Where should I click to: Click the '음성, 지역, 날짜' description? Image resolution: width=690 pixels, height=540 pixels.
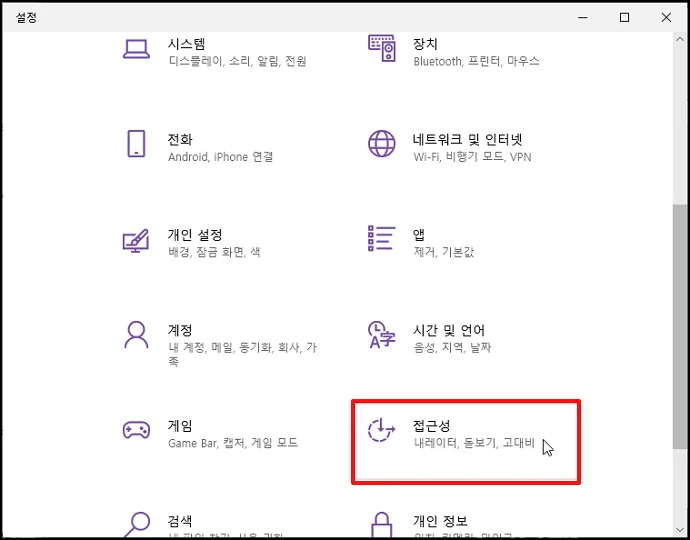coord(452,348)
